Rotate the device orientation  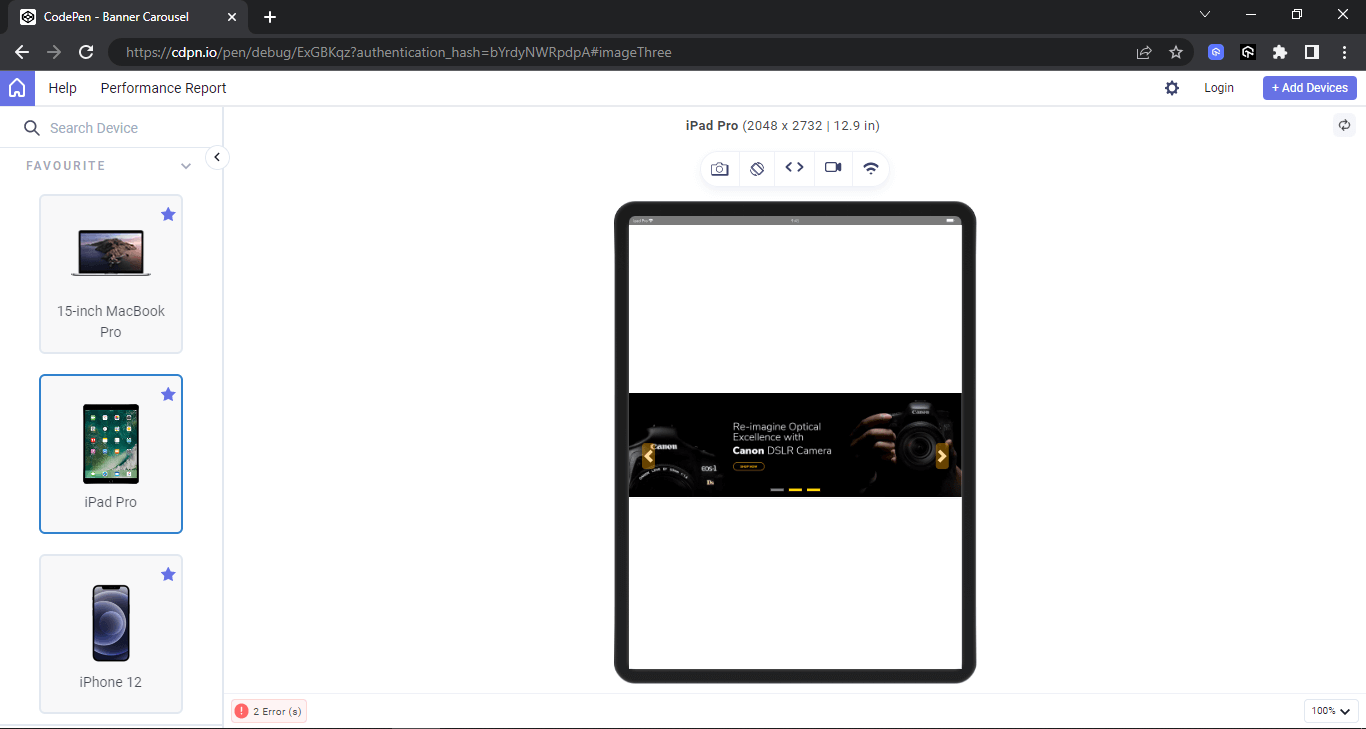(757, 168)
